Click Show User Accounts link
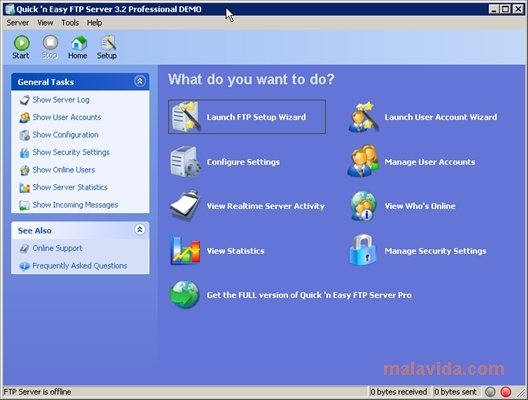This screenshot has width=528, height=400. pos(67,117)
